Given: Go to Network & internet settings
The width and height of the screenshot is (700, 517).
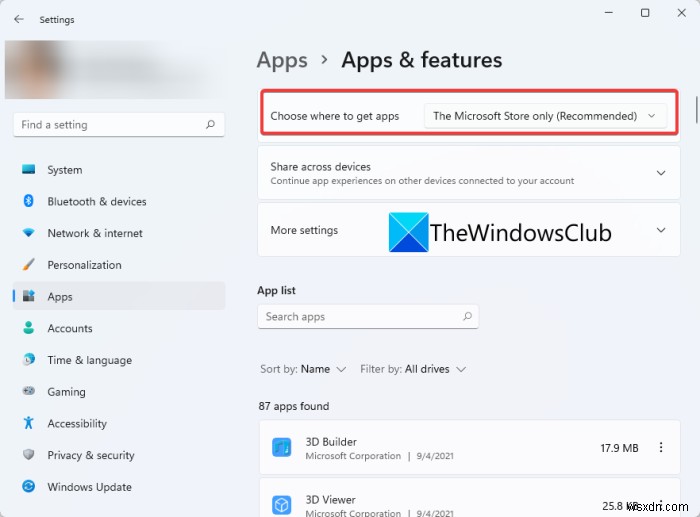Looking at the screenshot, I should point(119,233).
